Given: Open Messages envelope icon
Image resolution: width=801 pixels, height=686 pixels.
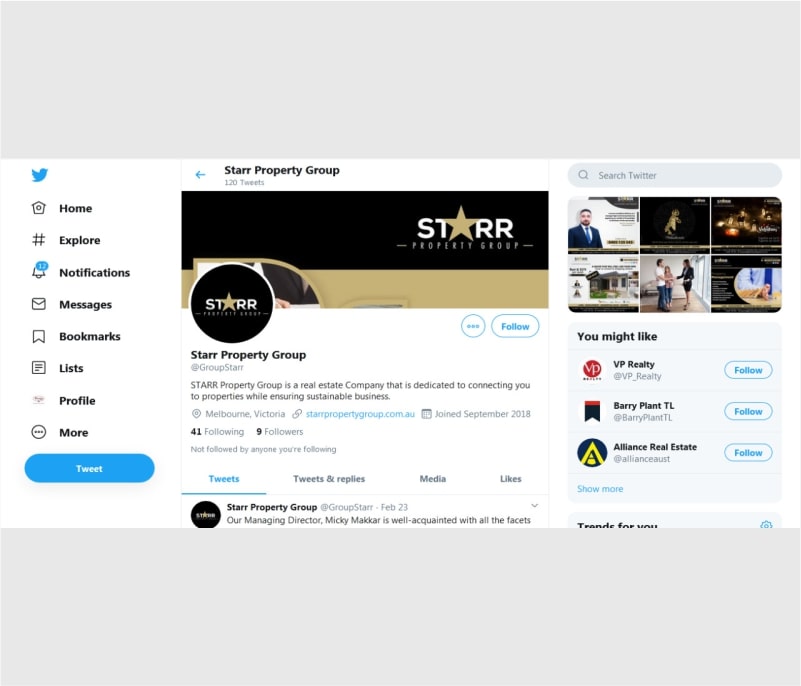Looking at the screenshot, I should coord(39,304).
